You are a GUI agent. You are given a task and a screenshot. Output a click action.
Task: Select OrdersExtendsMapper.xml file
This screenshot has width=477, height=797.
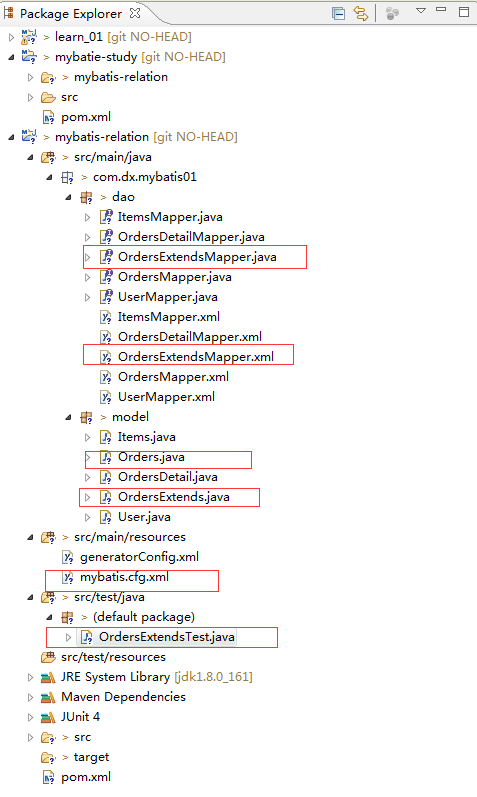click(x=196, y=357)
